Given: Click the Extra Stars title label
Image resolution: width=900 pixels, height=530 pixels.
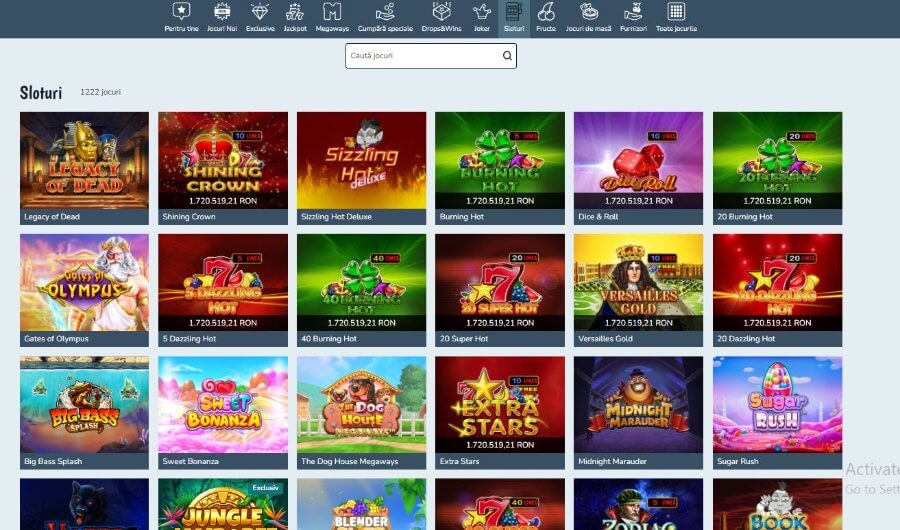Looking at the screenshot, I should click(459, 461).
